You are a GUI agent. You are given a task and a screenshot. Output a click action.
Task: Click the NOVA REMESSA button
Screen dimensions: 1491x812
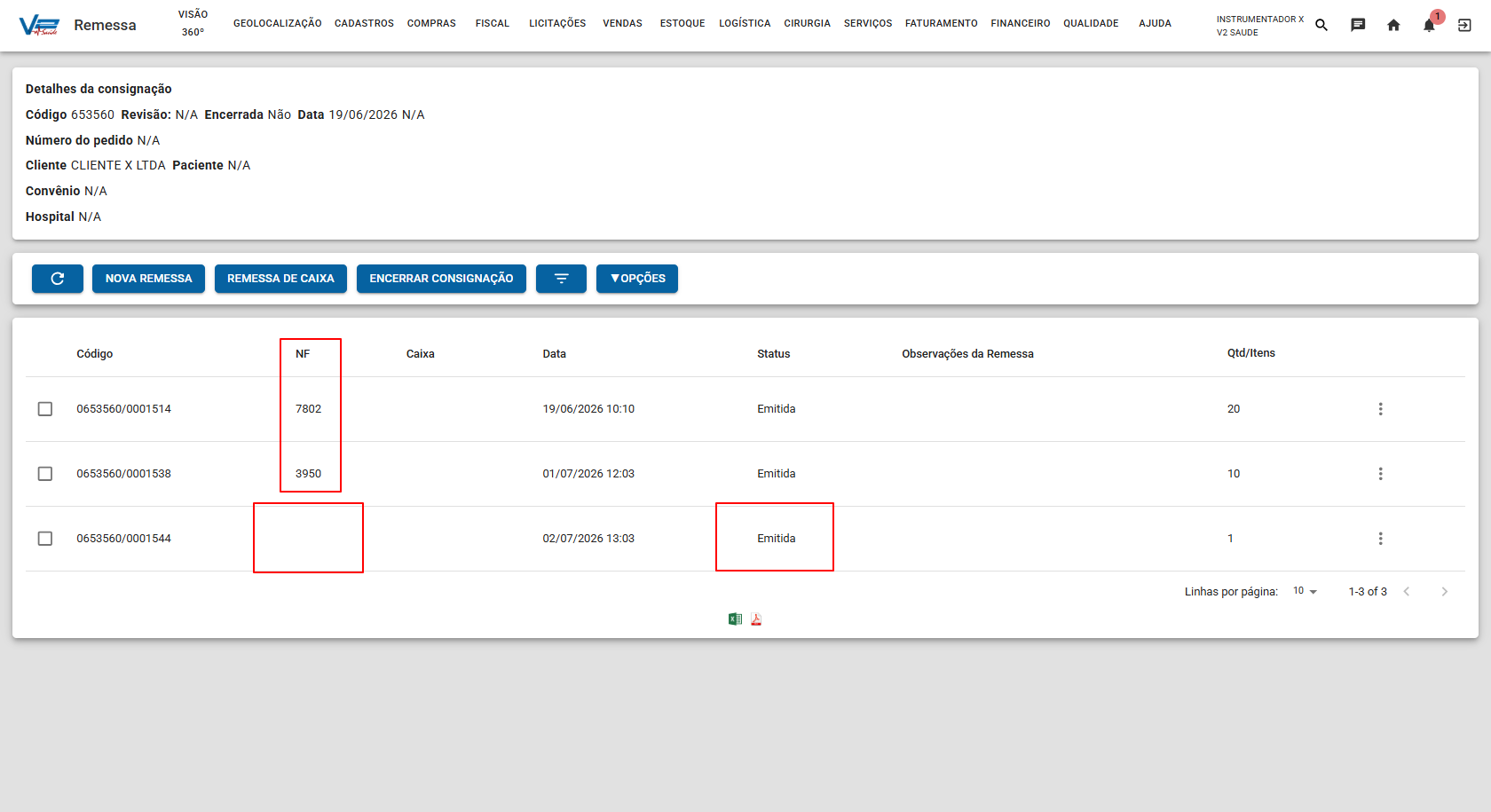coord(148,279)
